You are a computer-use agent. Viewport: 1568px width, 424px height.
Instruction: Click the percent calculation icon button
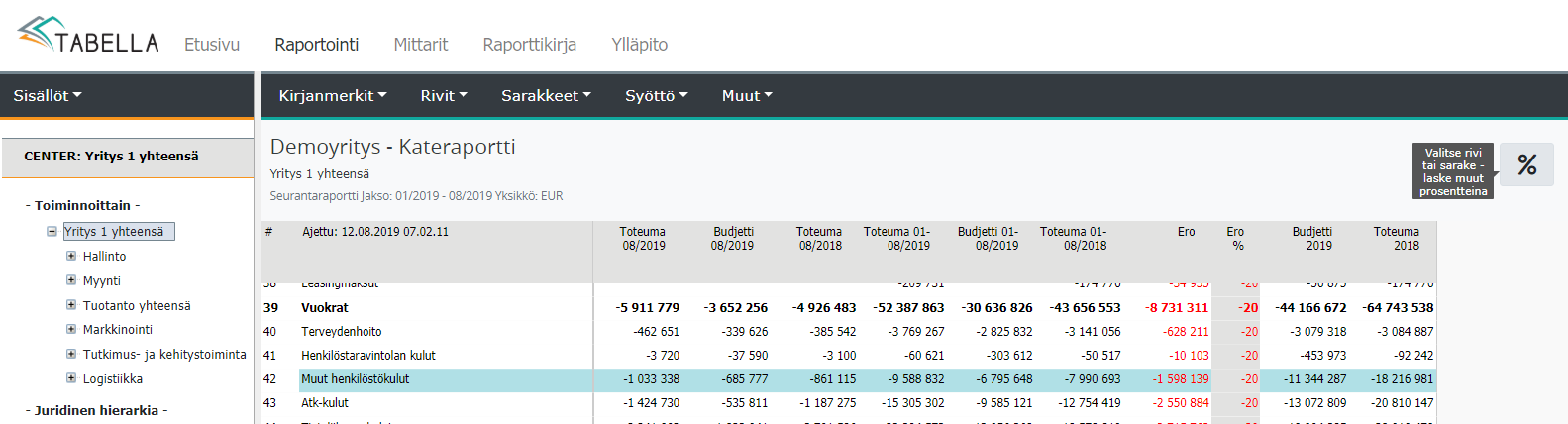pos(1526,164)
